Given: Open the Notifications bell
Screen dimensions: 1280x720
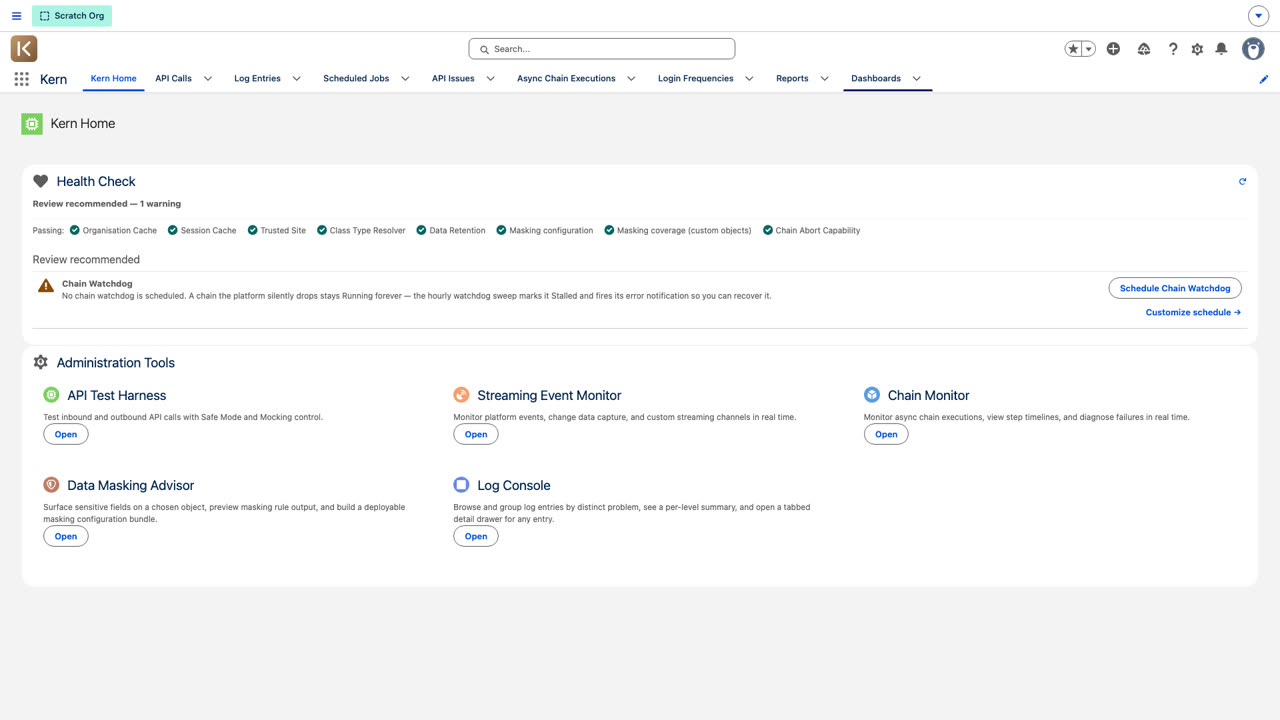Looking at the screenshot, I should [1221, 49].
